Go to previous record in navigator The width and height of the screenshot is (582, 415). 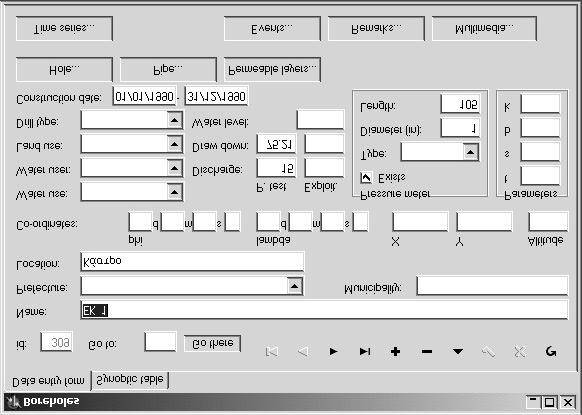coord(303,351)
